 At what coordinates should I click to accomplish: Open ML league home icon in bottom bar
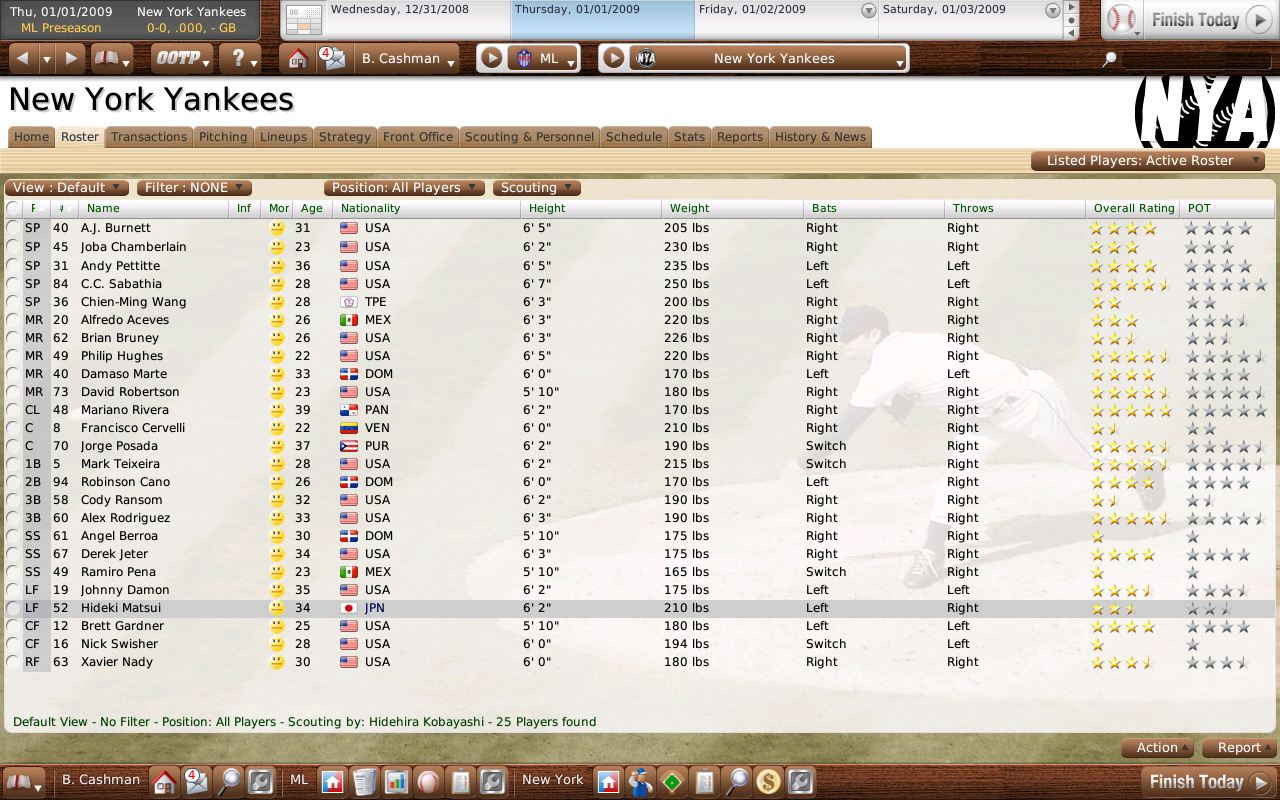click(x=333, y=781)
